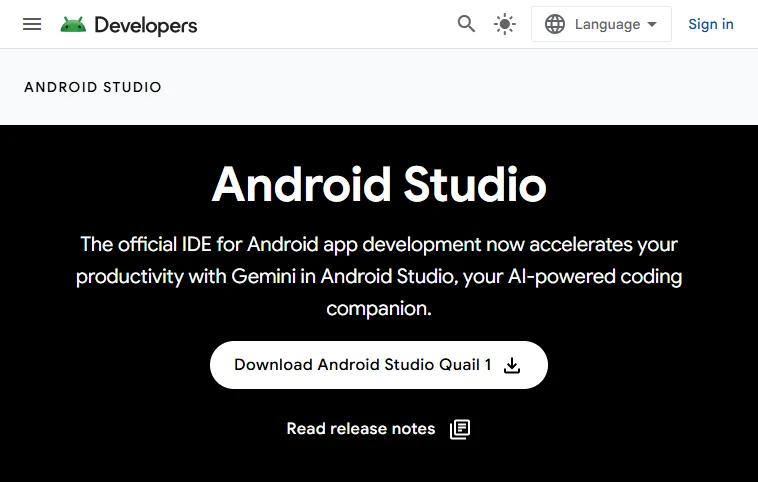758x482 pixels.
Task: Click the Android robot logo
Action: 73,25
